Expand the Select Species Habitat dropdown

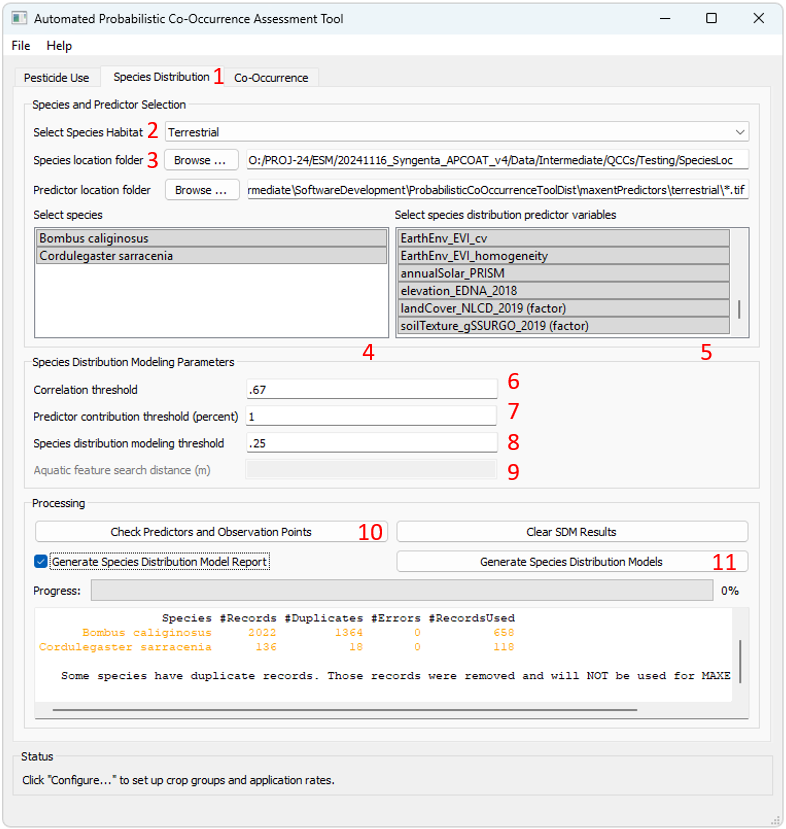457,132
